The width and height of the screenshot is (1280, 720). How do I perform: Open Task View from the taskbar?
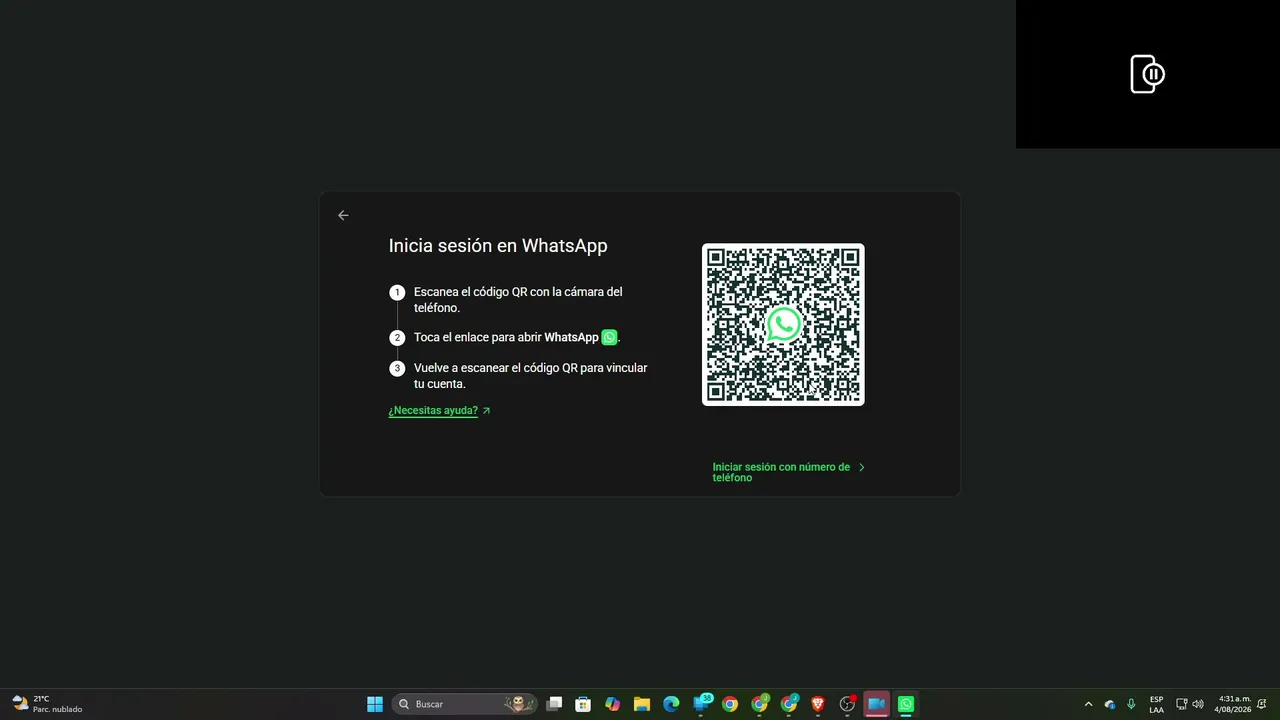pos(554,704)
